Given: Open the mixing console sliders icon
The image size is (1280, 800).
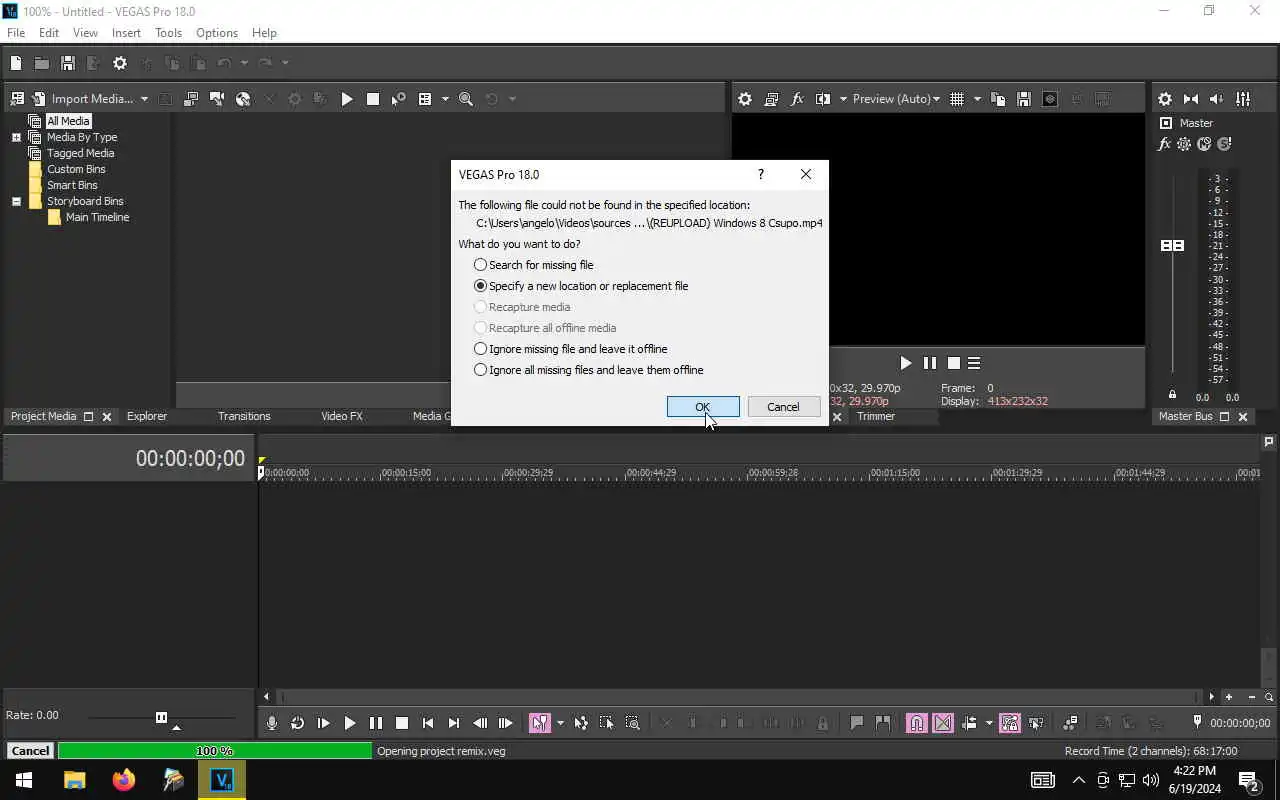Looking at the screenshot, I should click(1243, 99).
